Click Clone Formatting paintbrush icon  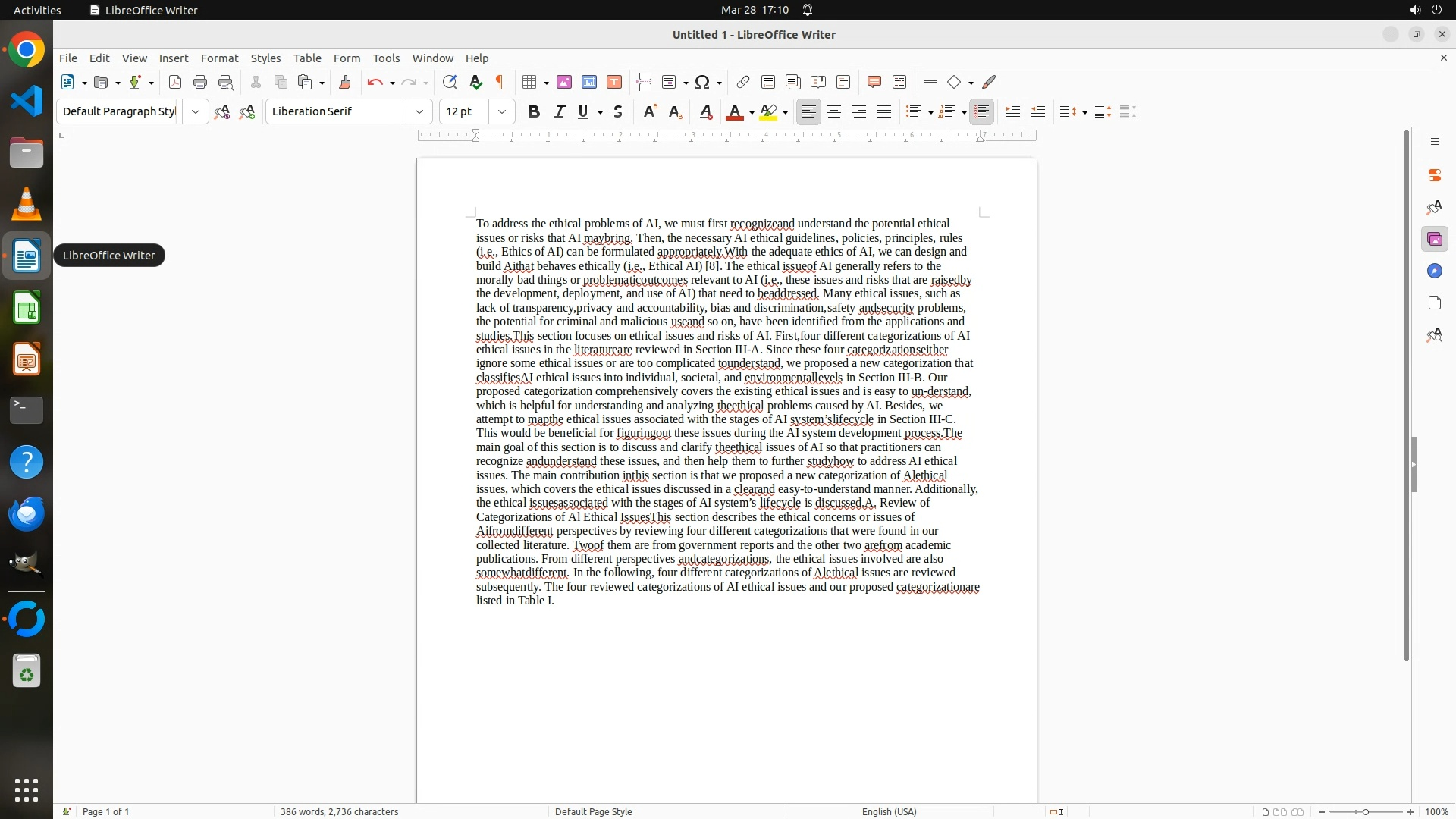tap(345, 82)
